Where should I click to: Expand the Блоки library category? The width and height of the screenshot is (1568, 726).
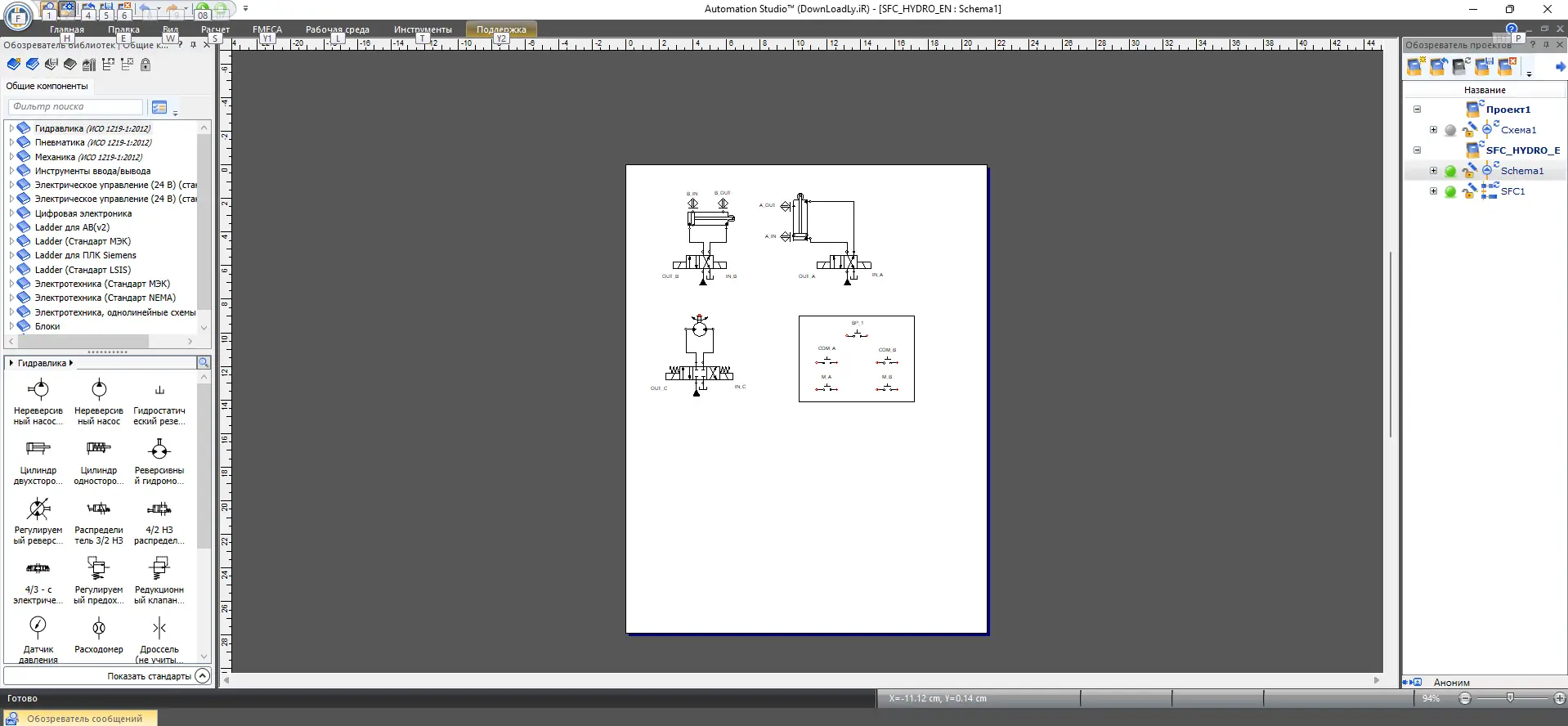click(11, 326)
